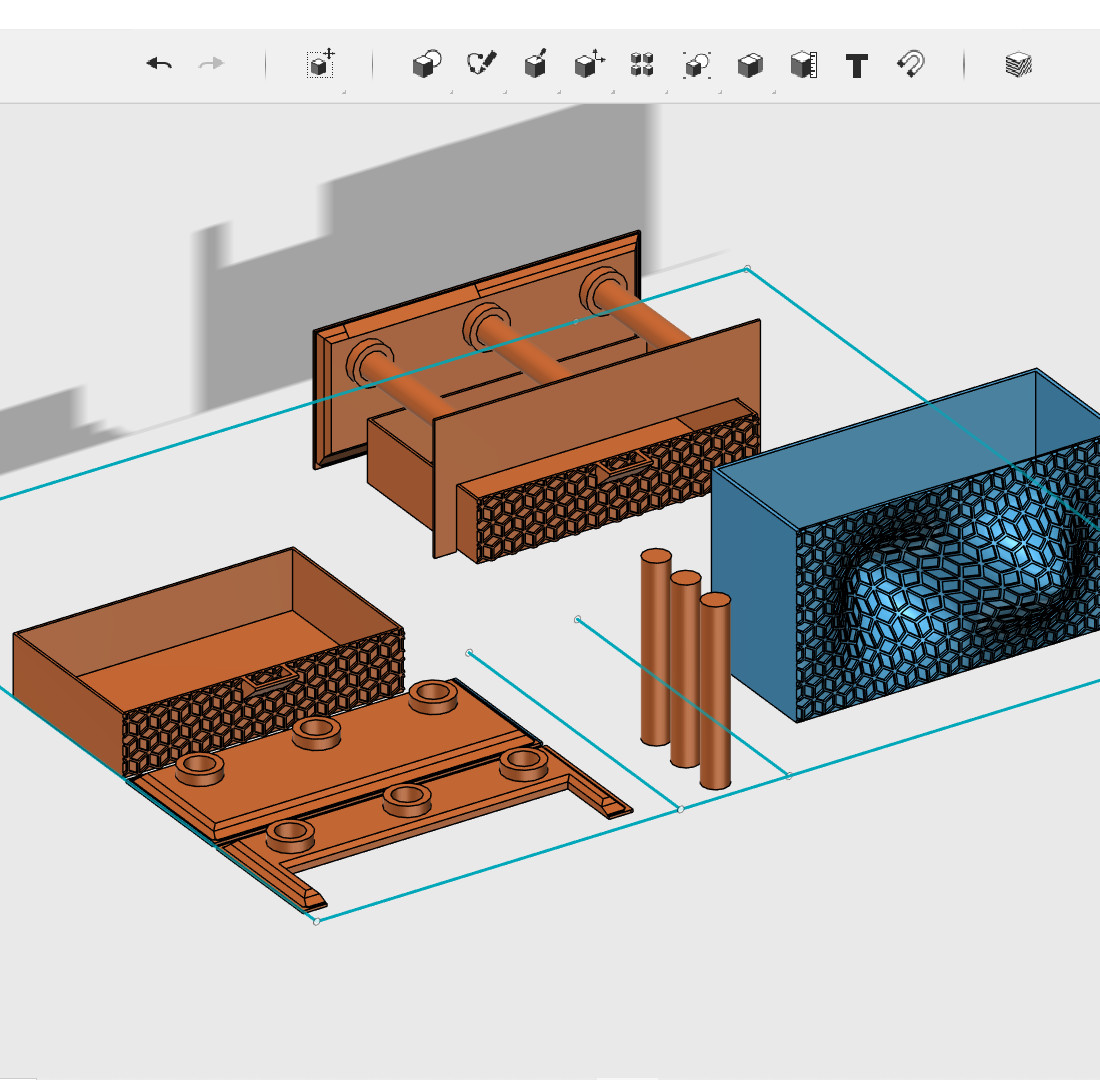This screenshot has width=1100, height=1080.
Task: Enable the Snap magnet tool
Action: point(911,64)
